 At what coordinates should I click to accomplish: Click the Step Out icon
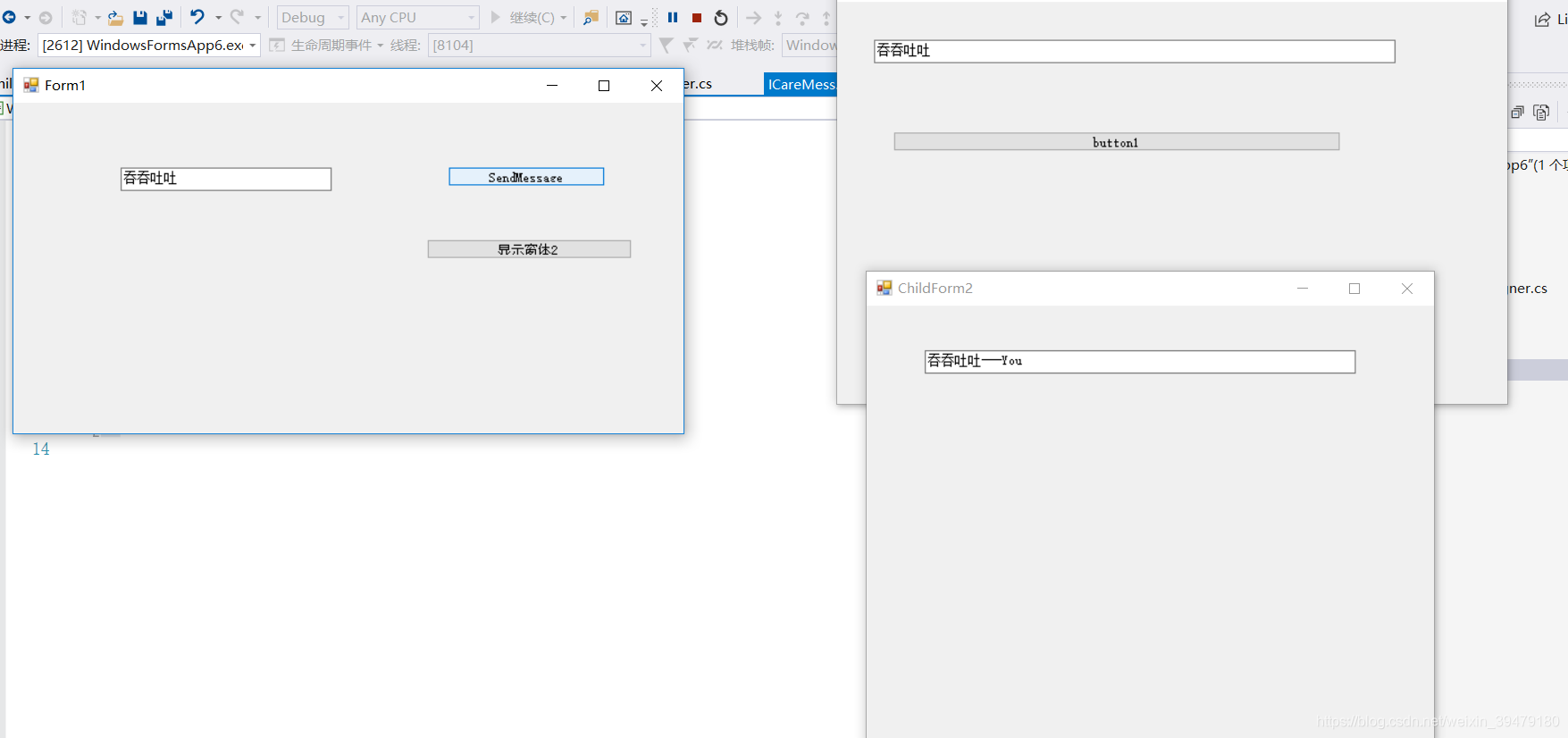826,18
